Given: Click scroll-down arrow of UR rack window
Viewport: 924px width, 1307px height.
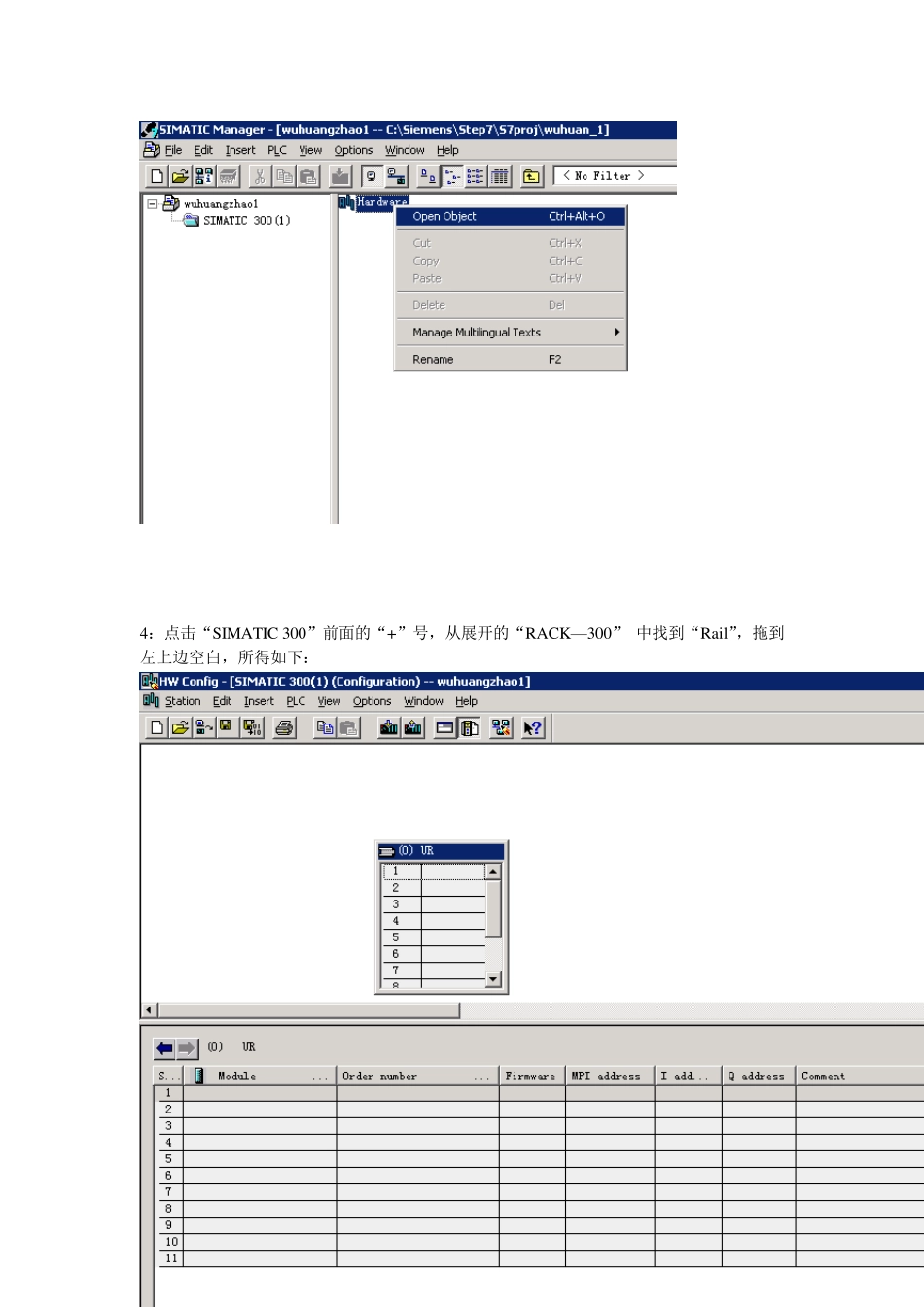Looking at the screenshot, I should point(493,979).
